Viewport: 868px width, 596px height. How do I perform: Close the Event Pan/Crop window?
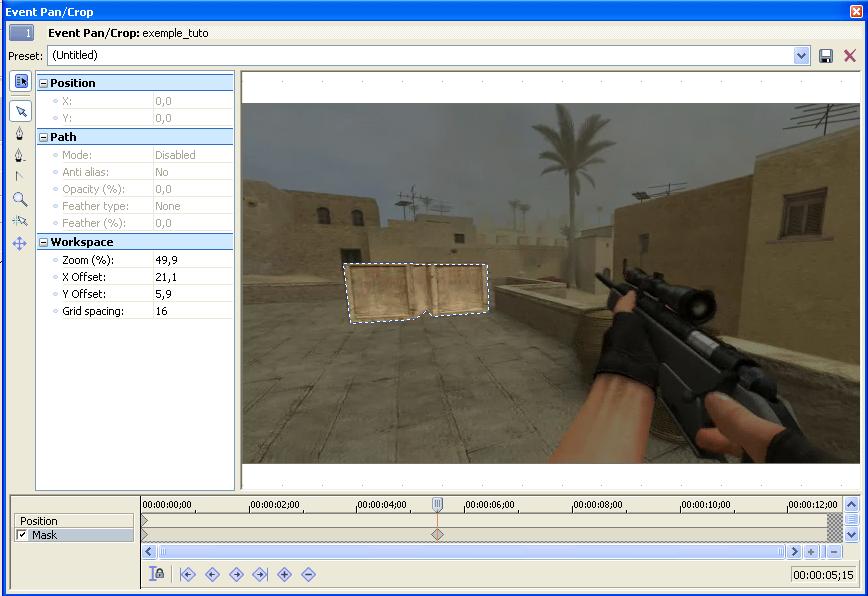856,11
